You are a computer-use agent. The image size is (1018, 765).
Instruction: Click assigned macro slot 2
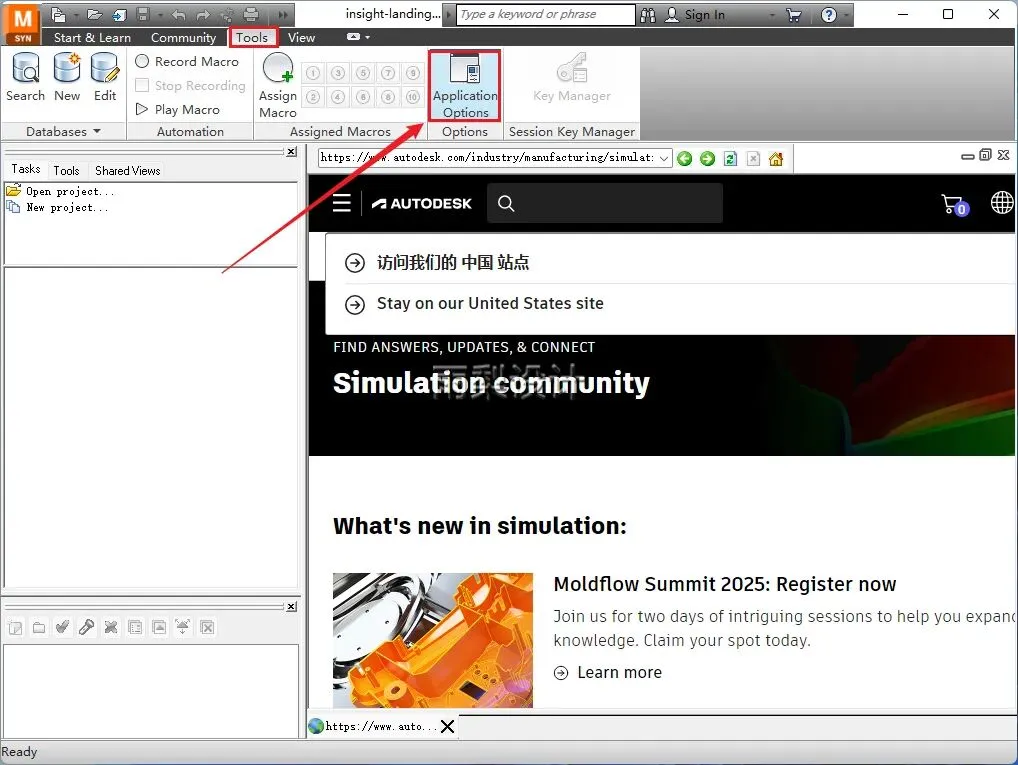pyautogui.click(x=313, y=97)
